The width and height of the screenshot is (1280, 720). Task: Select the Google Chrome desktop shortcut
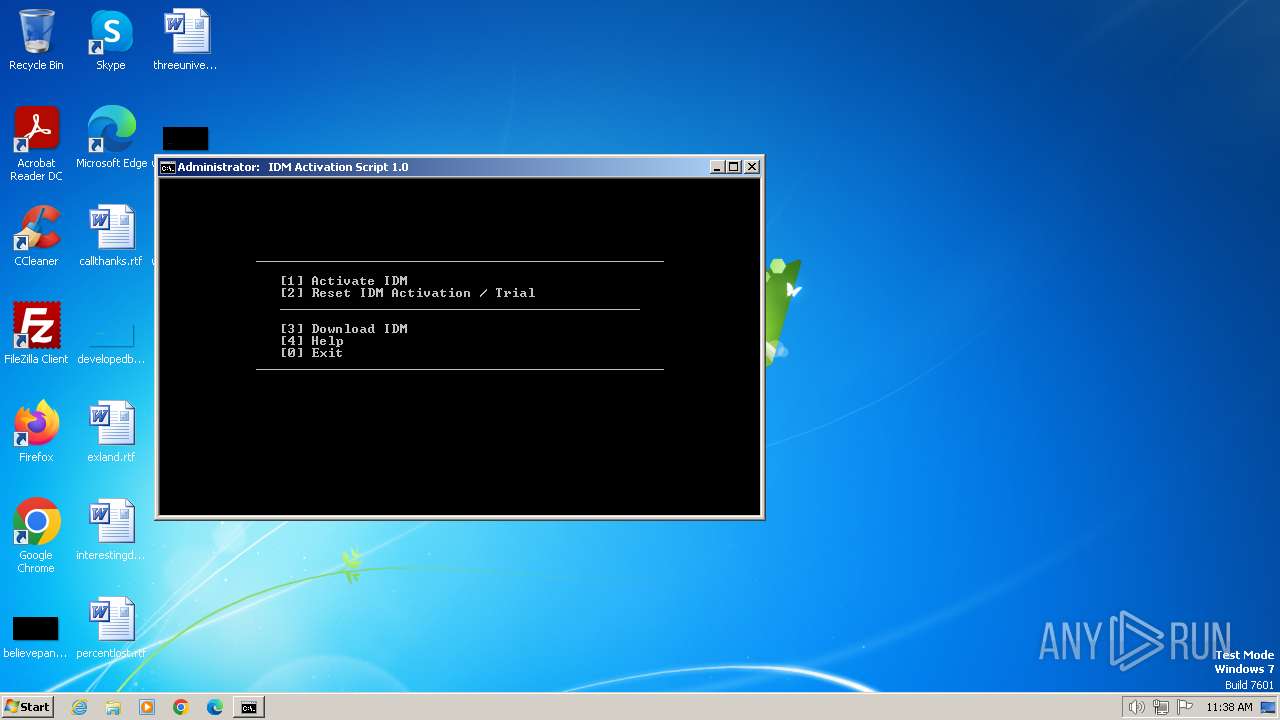36,536
